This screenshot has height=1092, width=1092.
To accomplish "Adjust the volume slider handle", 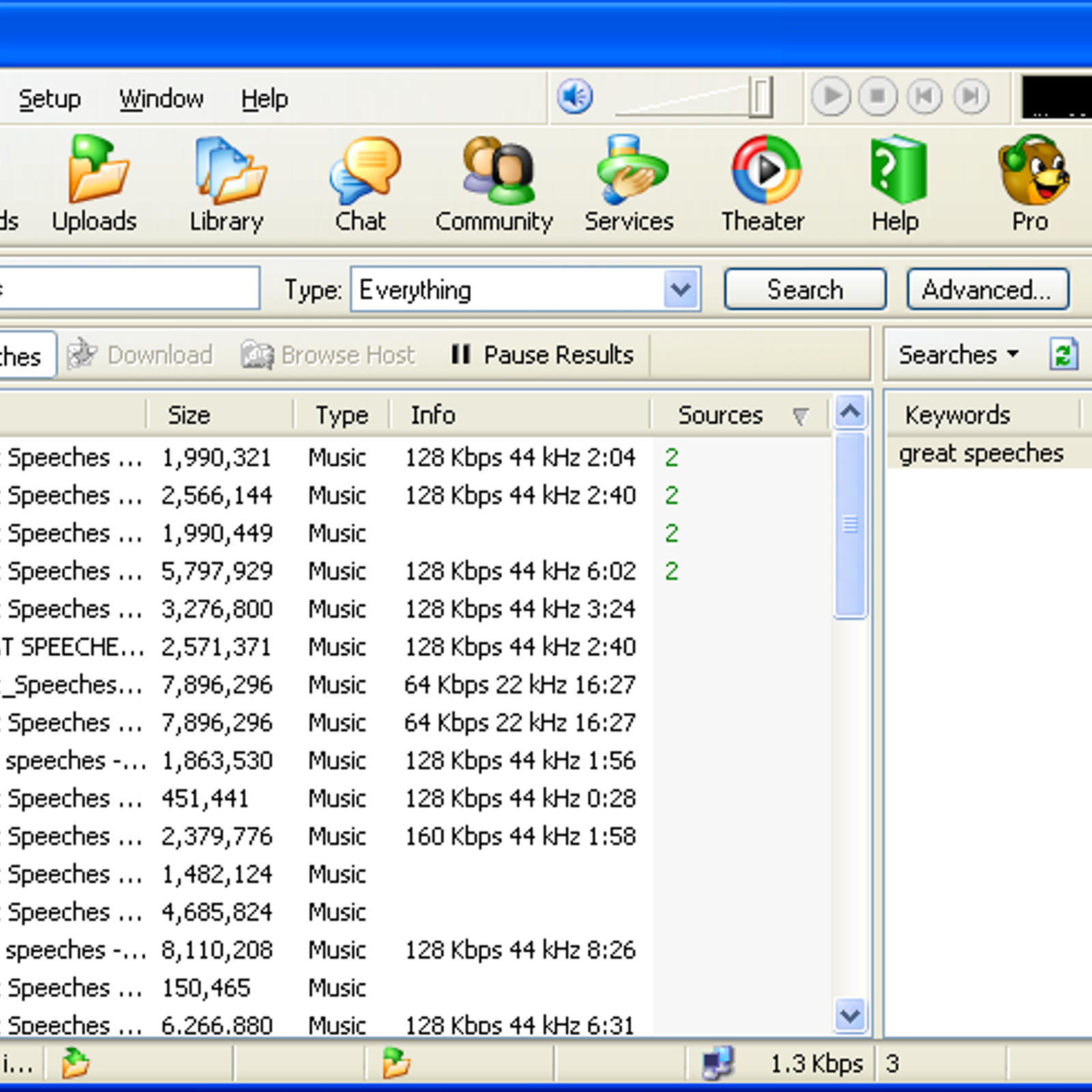I will click(760, 96).
